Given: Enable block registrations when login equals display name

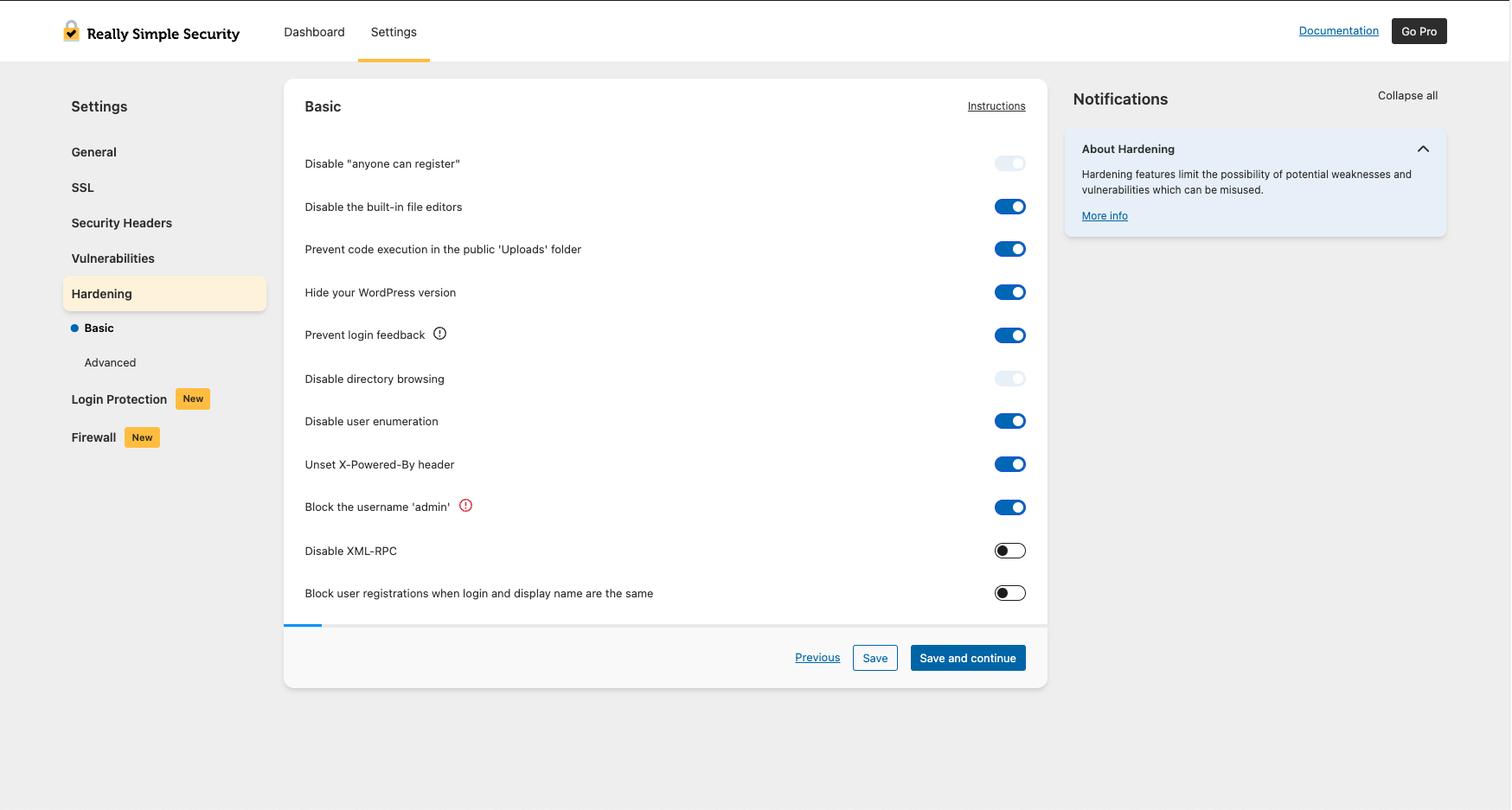Looking at the screenshot, I should (1009, 593).
